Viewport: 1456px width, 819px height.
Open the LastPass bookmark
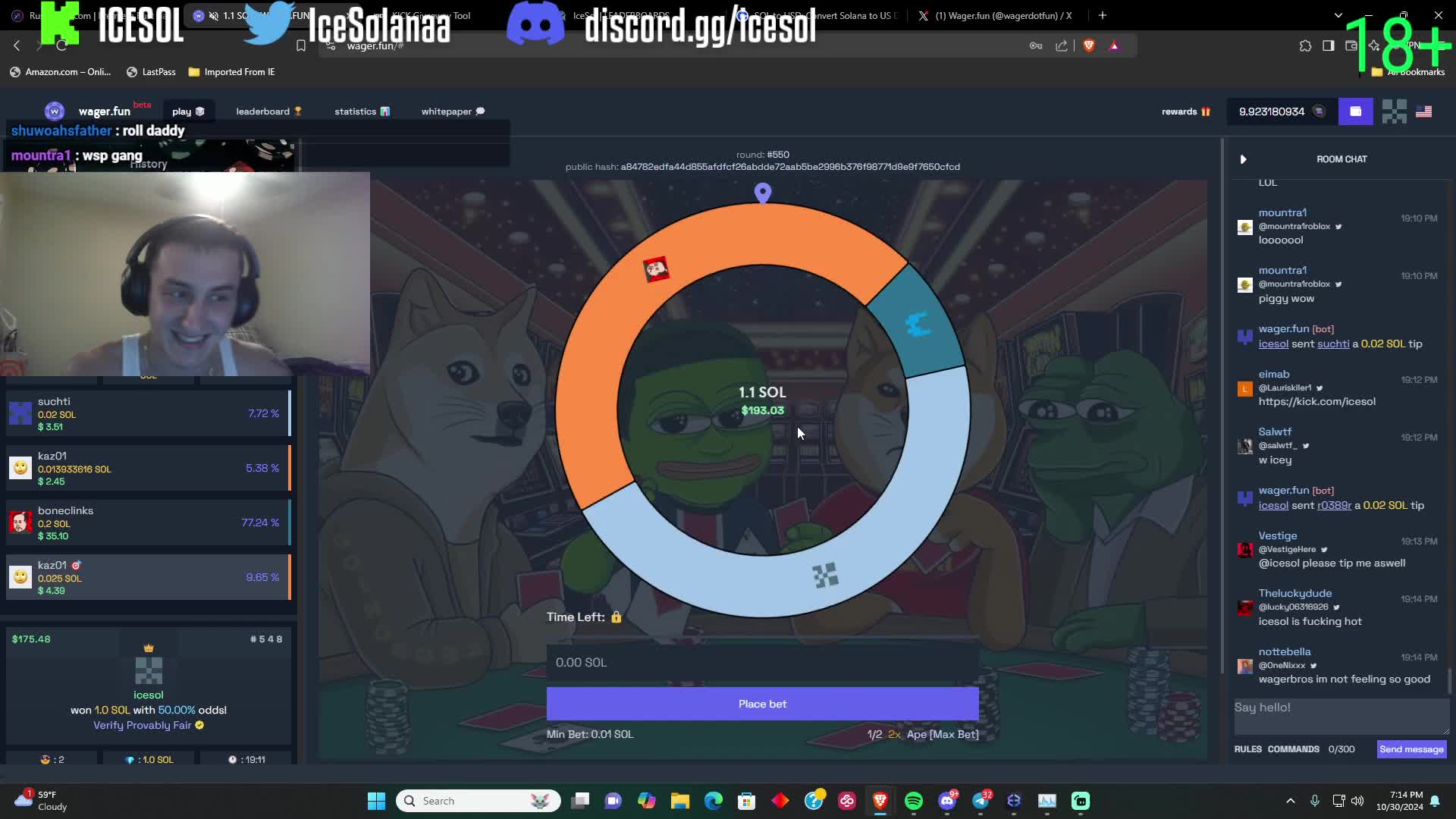tap(151, 72)
